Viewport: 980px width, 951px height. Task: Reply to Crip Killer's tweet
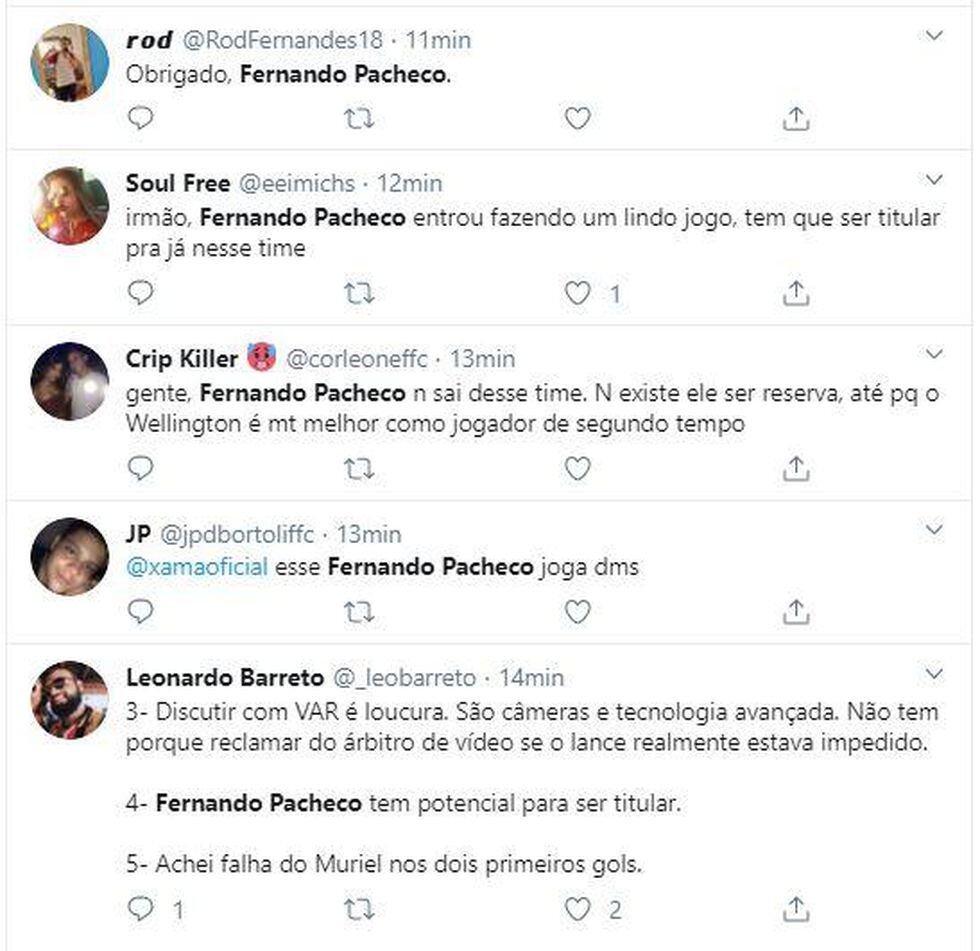(x=141, y=467)
